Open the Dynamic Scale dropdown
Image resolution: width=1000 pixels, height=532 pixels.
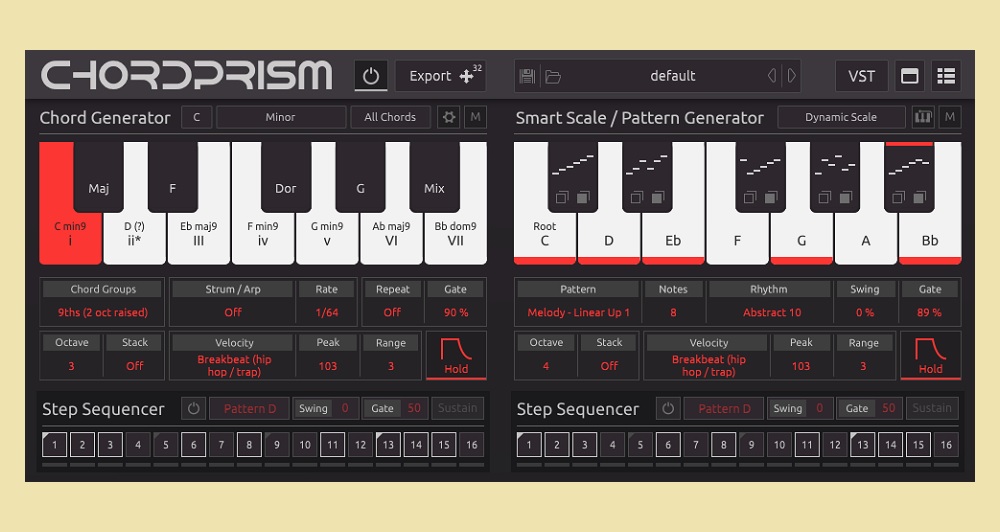[x=841, y=117]
